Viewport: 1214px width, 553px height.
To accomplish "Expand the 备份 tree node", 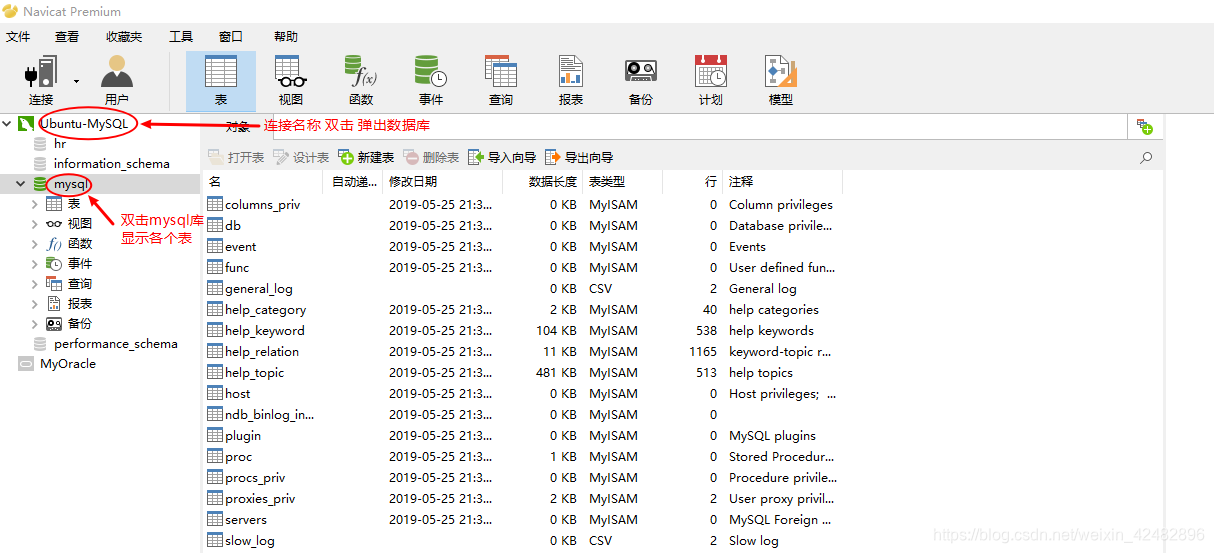I will coord(35,324).
